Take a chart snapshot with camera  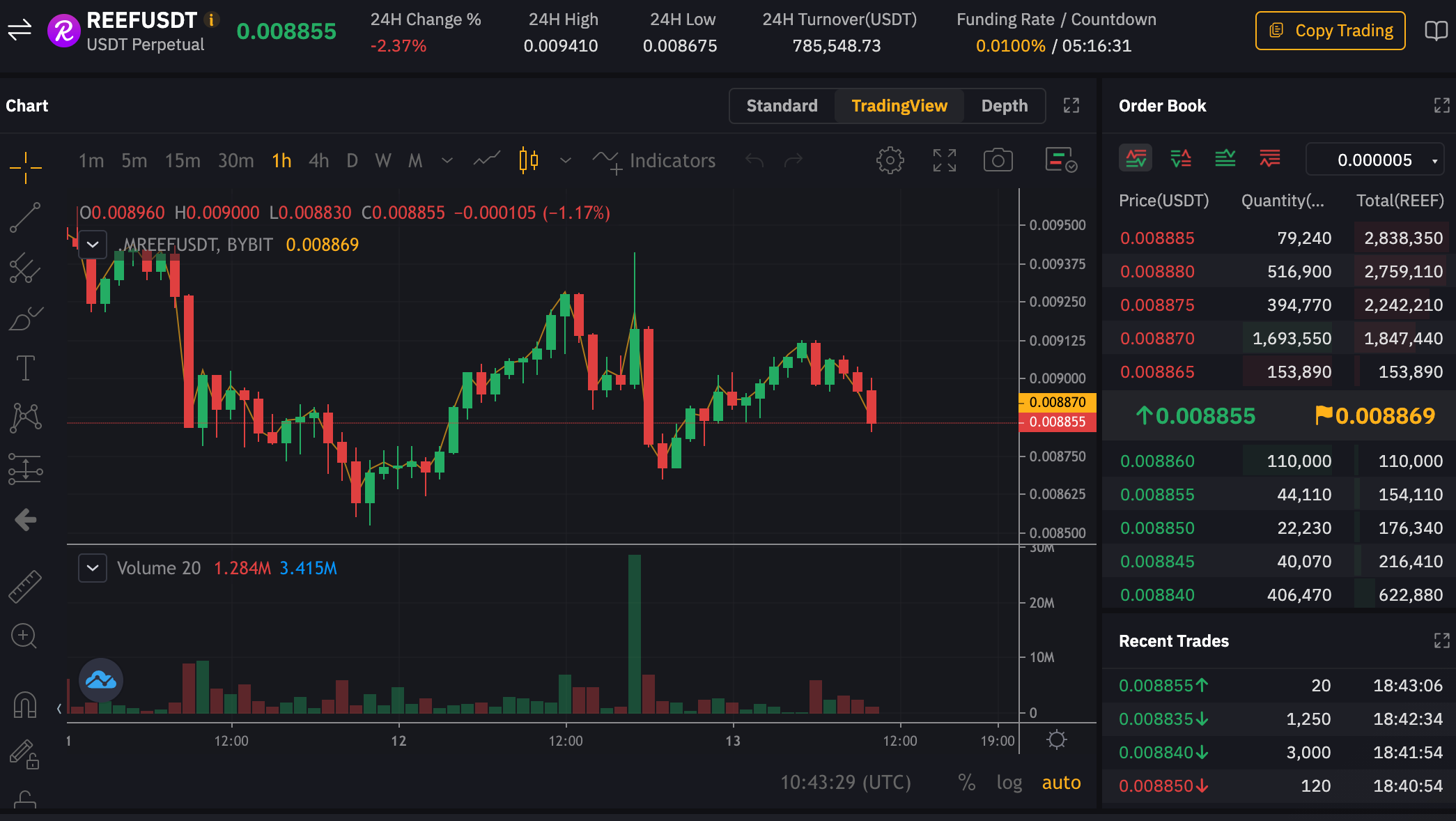point(998,160)
